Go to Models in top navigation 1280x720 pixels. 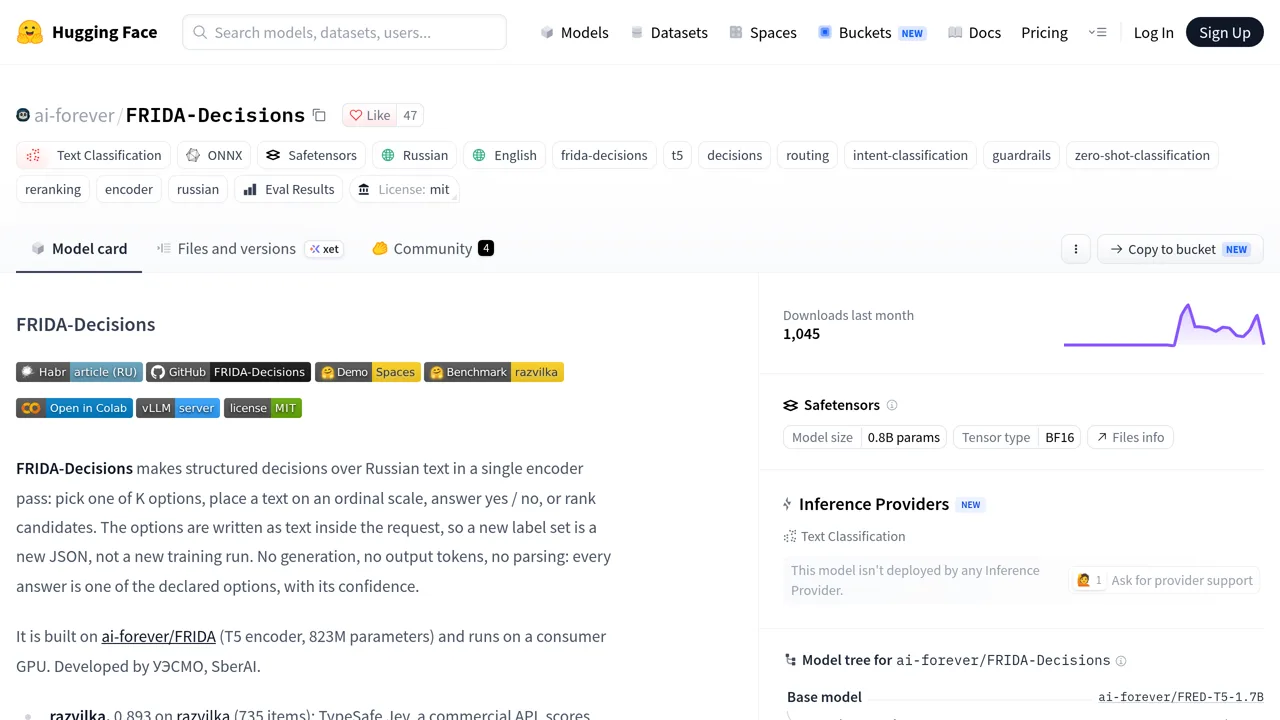coord(574,32)
